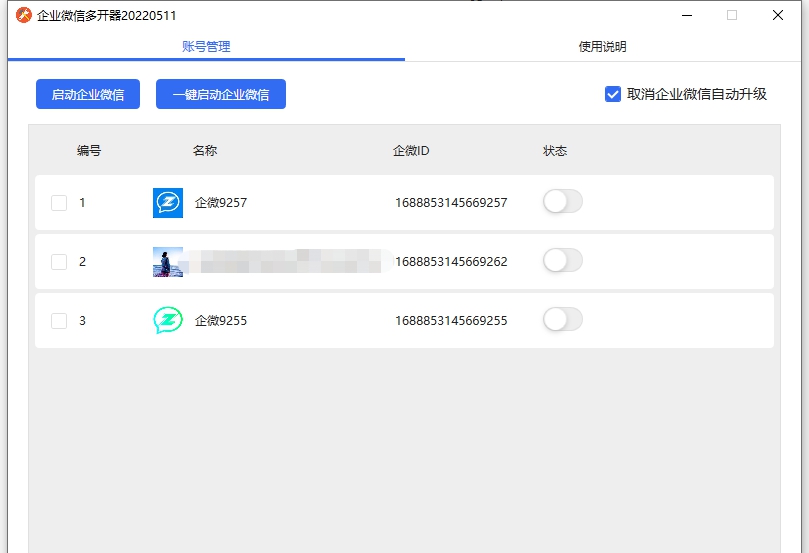Switch to the 账号管理 tab

206,46
